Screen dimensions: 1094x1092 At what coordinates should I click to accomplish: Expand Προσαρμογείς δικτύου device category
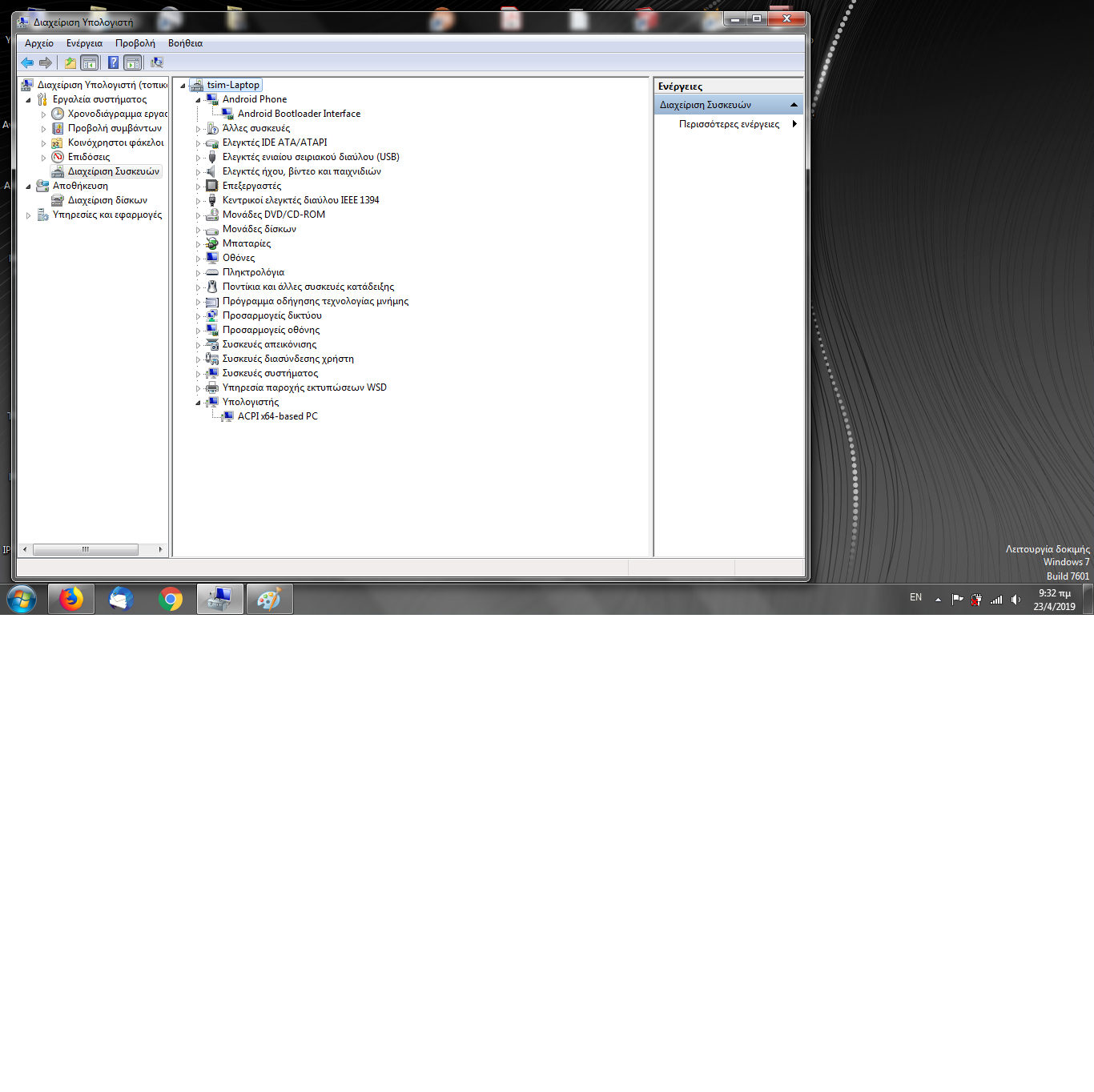[199, 316]
